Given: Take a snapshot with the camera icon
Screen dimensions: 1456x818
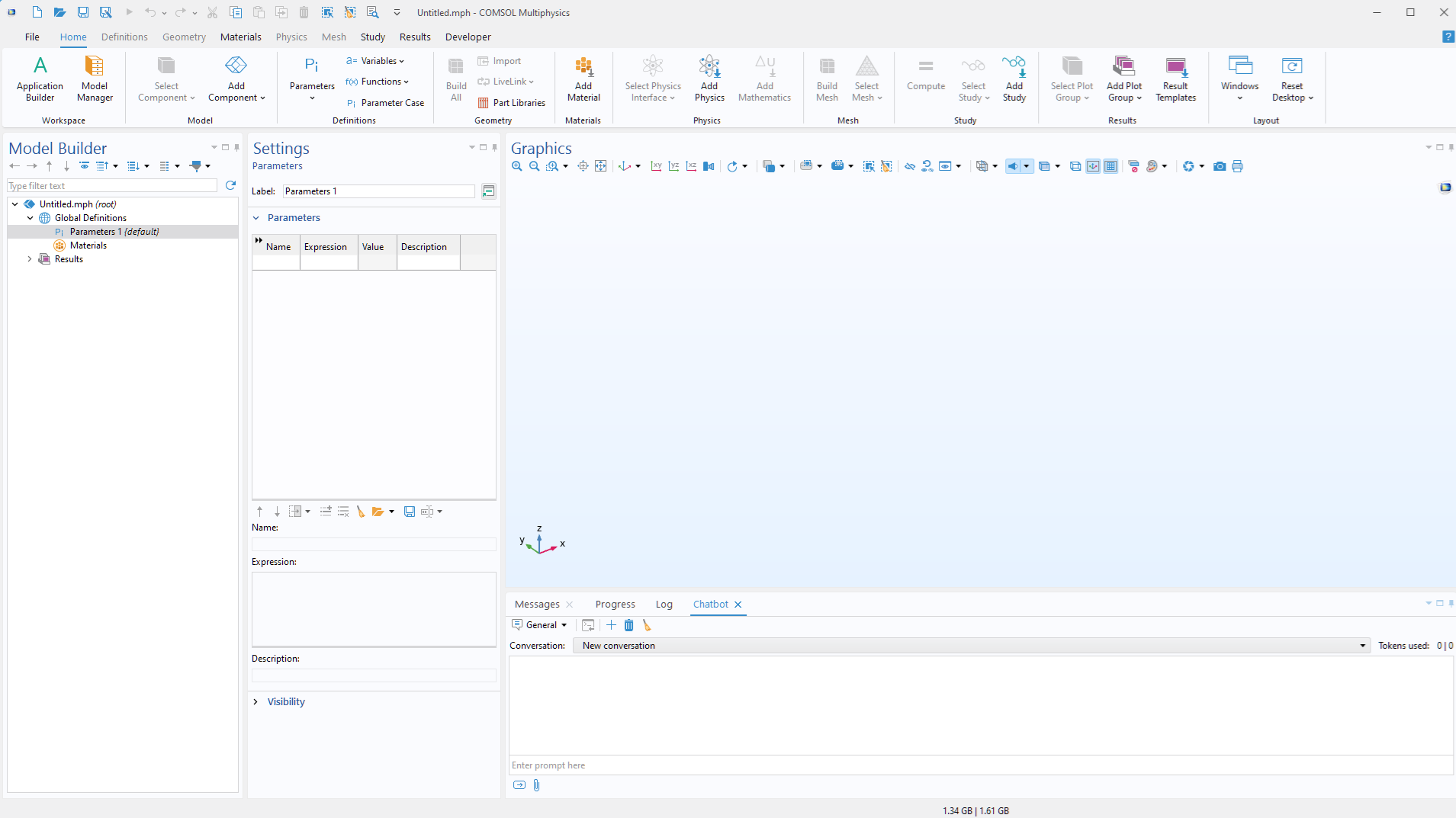Looking at the screenshot, I should (1219, 166).
